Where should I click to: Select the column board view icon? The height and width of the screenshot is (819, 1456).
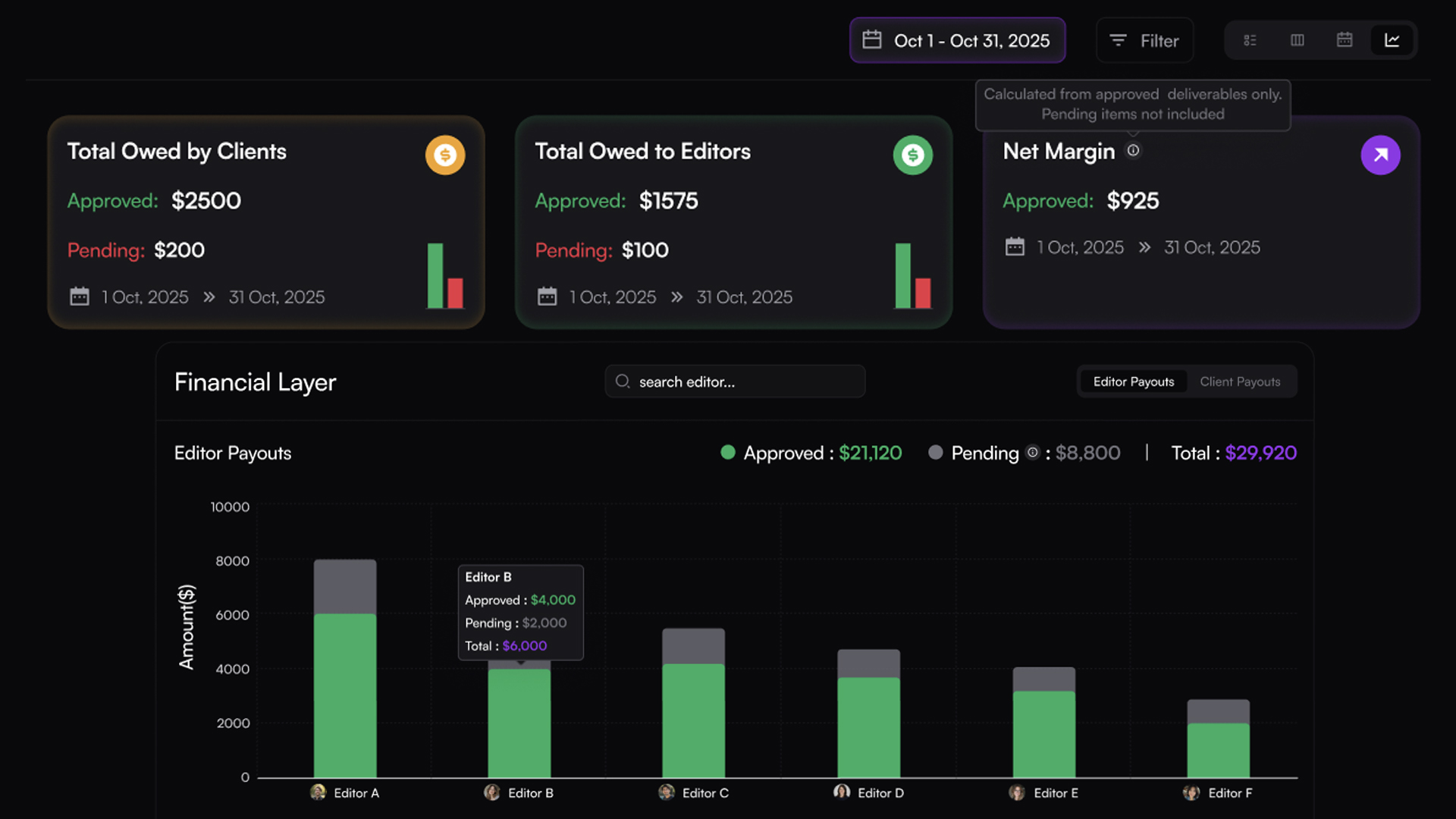1297,40
